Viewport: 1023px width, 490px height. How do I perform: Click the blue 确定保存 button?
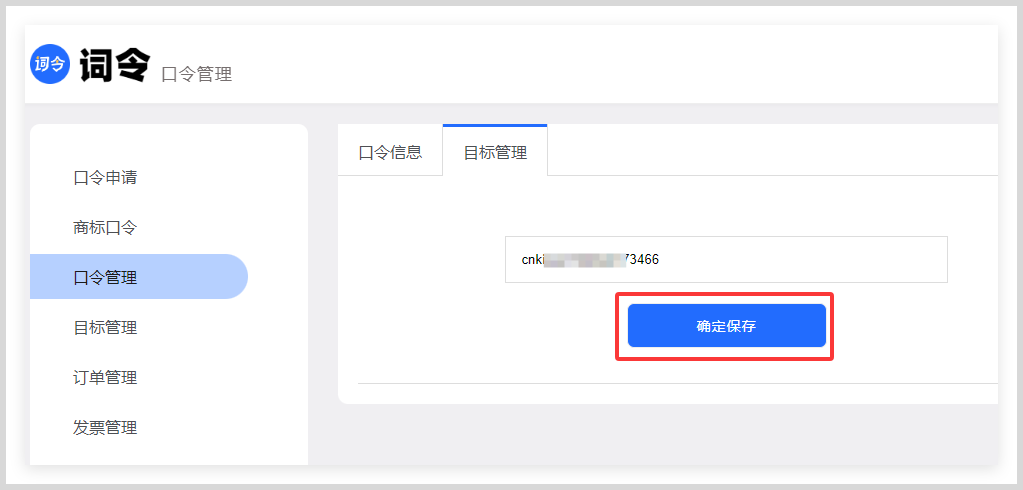(727, 326)
